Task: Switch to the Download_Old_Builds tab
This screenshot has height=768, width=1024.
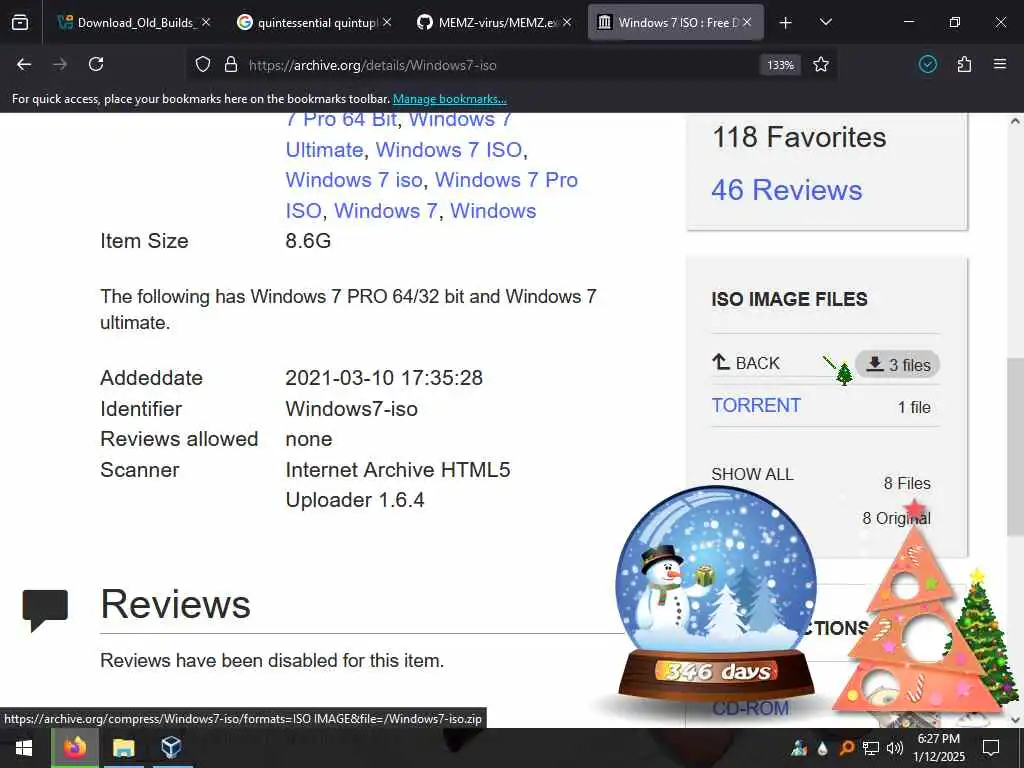Action: tap(134, 22)
